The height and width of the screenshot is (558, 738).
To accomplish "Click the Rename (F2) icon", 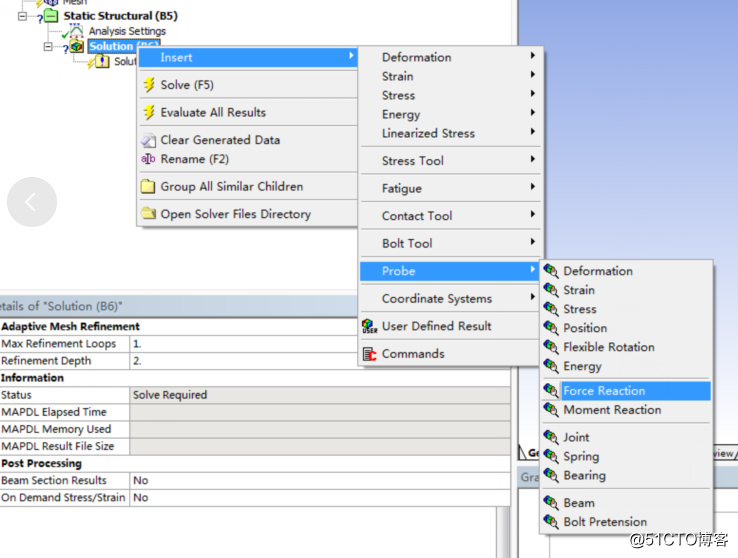I will coord(148,159).
